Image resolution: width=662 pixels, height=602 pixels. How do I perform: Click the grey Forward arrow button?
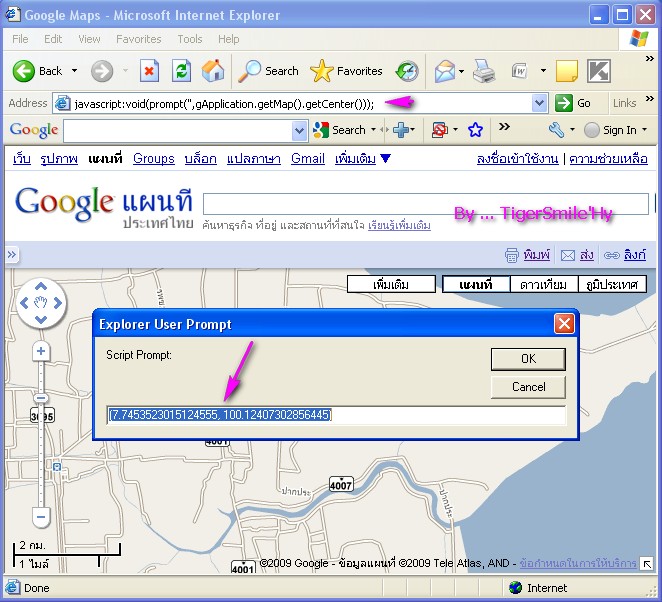point(102,71)
